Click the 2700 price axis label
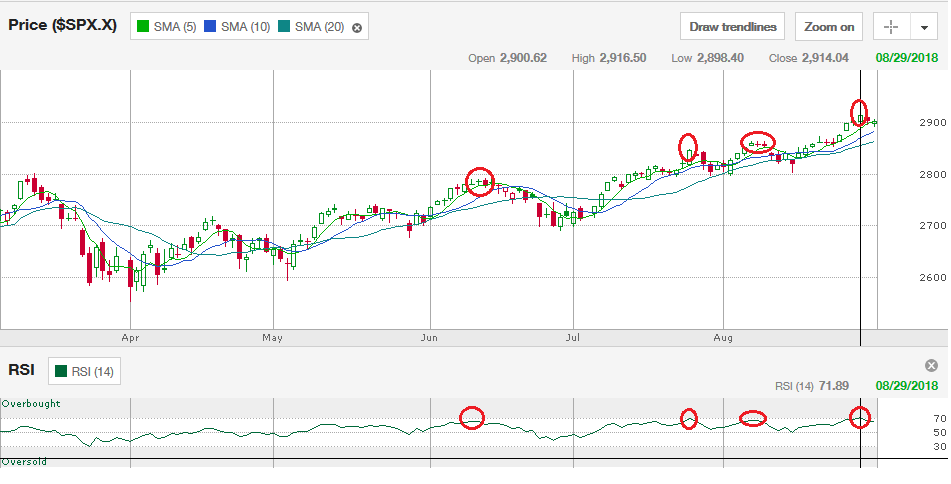The width and height of the screenshot is (951, 484). point(933,226)
